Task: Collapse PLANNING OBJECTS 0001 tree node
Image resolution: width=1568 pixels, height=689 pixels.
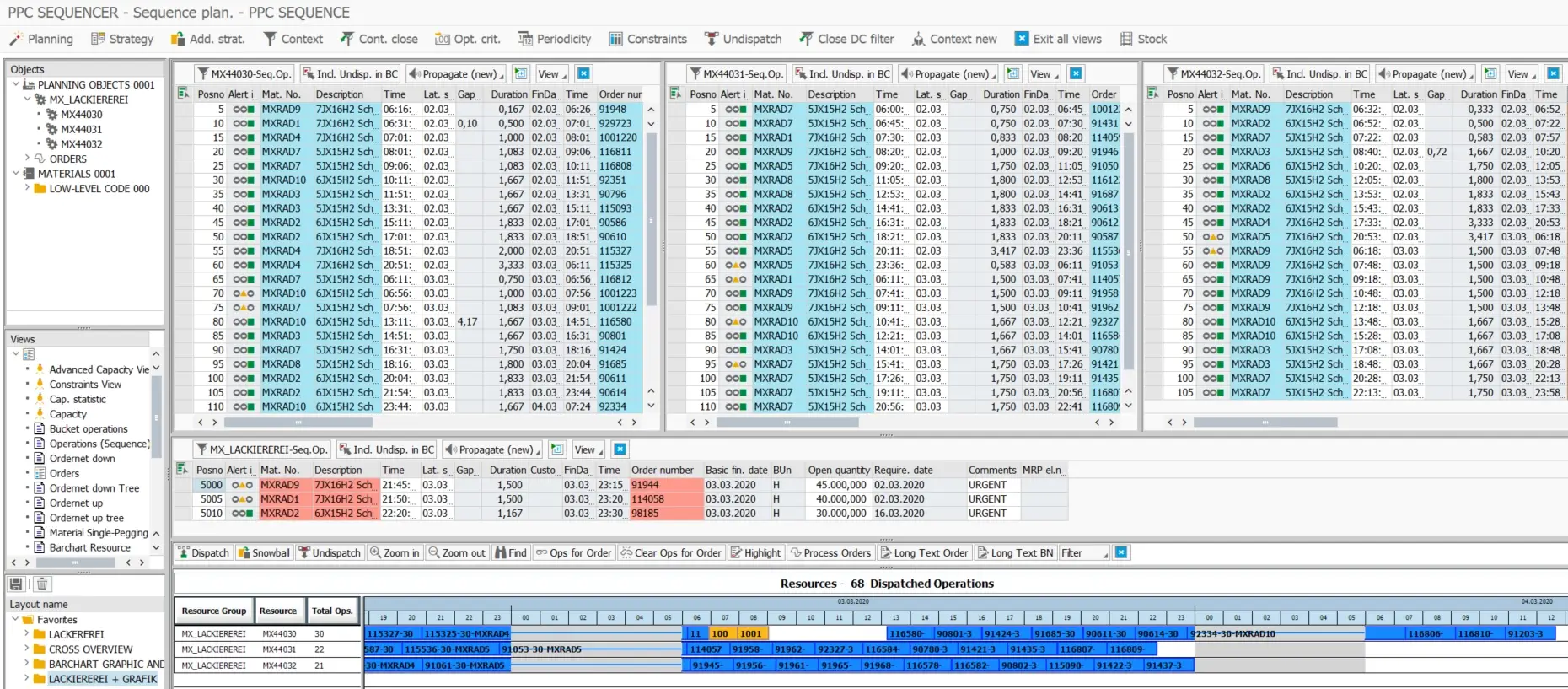Action: 16,84
